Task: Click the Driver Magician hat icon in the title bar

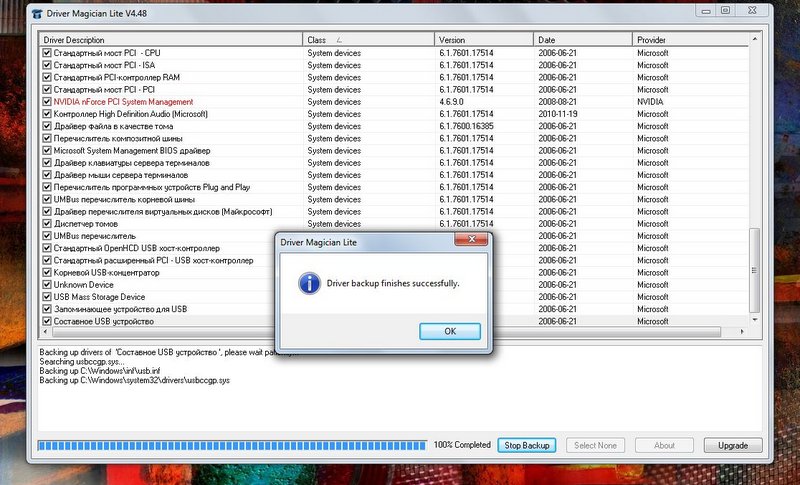Action: tap(37, 14)
